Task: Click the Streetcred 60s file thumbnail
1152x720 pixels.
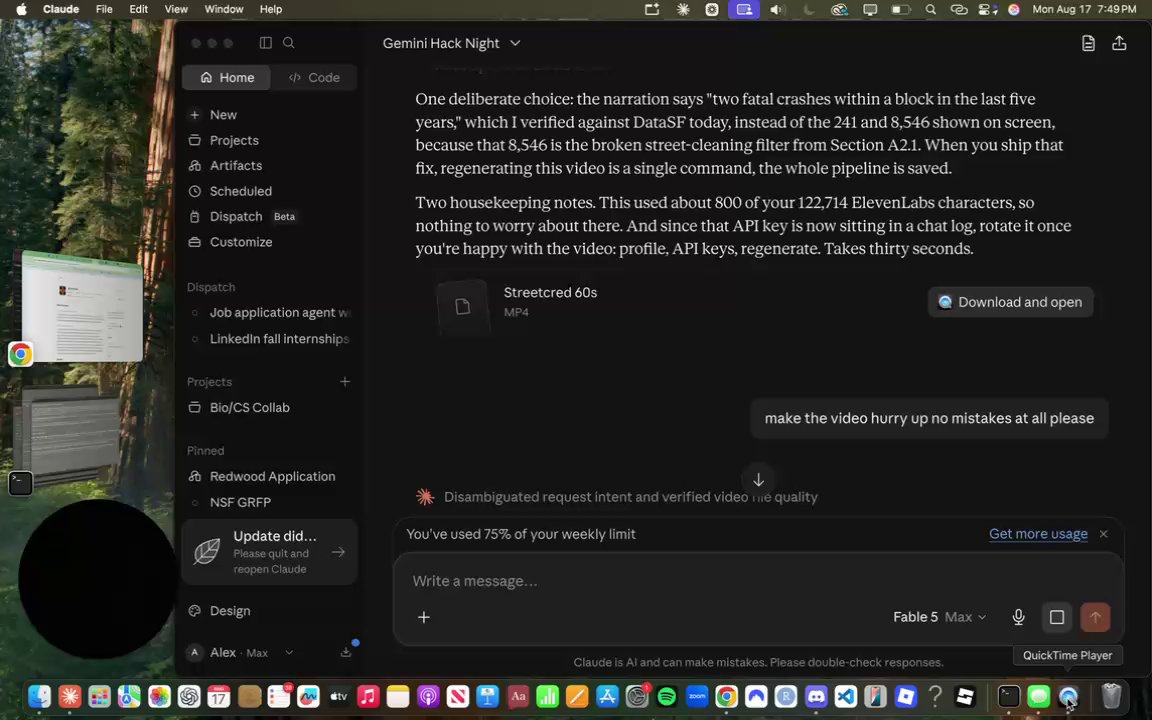Action: tap(462, 306)
